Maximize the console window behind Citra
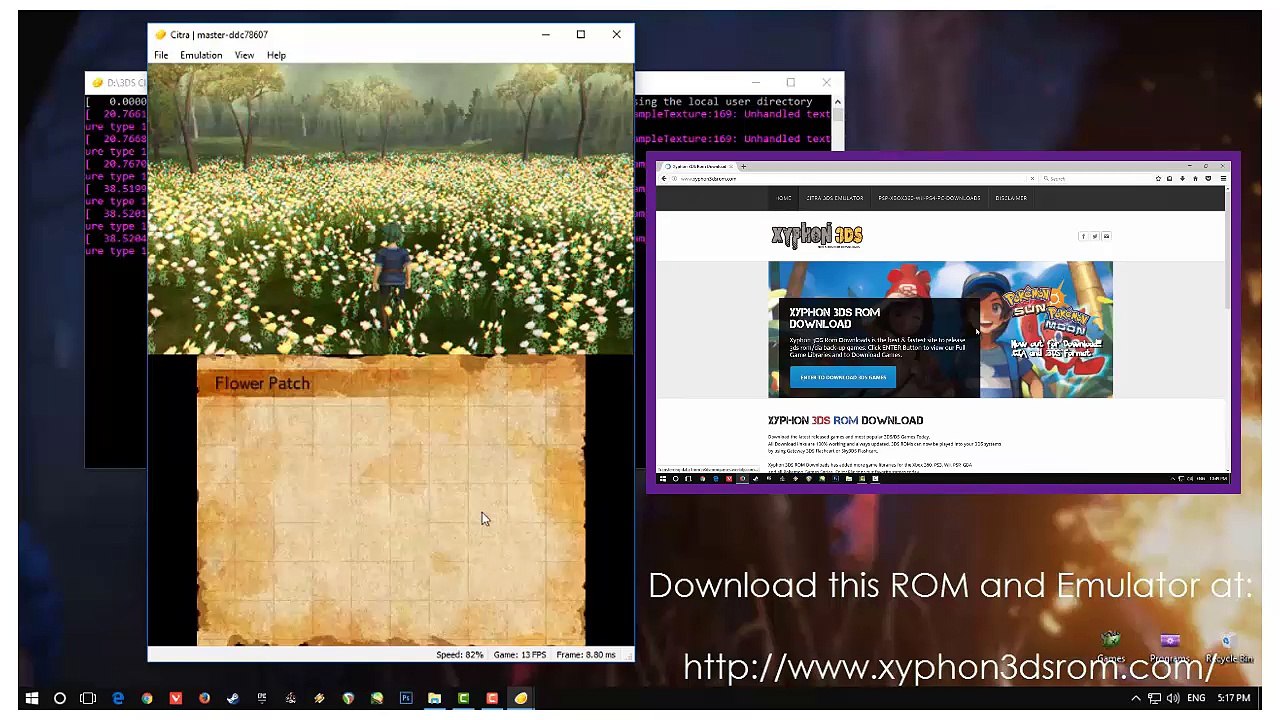Image resolution: width=1280 pixels, height=720 pixels. click(x=790, y=82)
